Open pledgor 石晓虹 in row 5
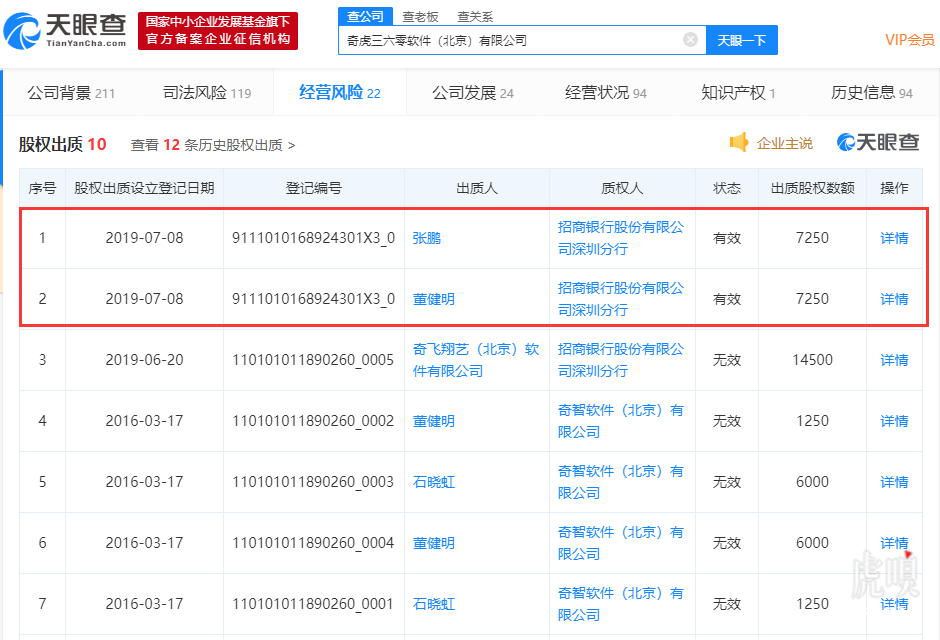Screen dimensions: 940x640 (x=433, y=482)
